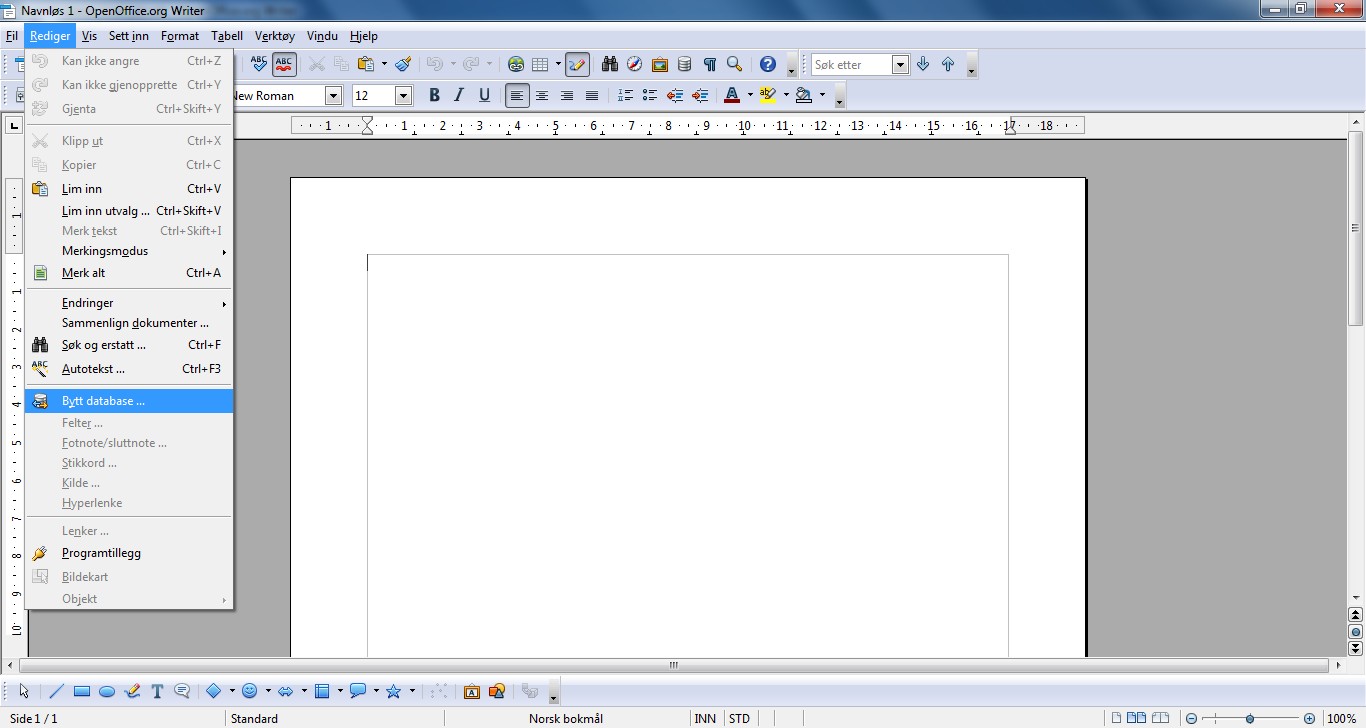This screenshot has width=1366, height=728.
Task: Open the Table icon's dropdown arrow
Action: pos(558,64)
